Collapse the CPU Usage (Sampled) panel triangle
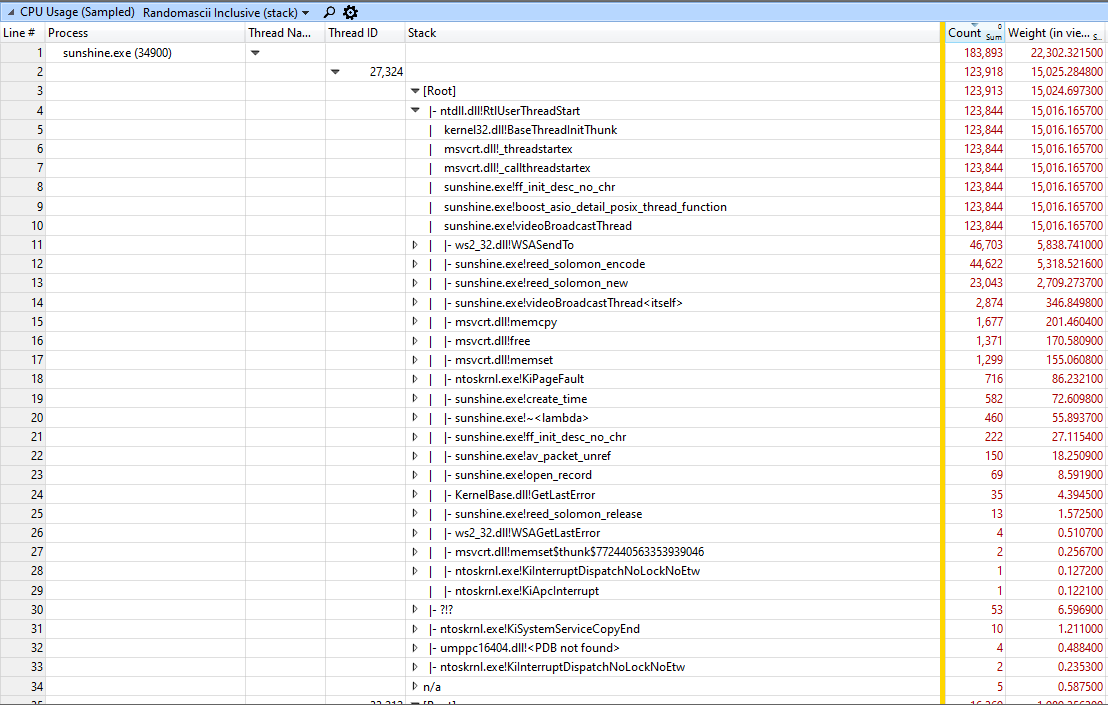This screenshot has height=705, width=1108. click(x=11, y=12)
